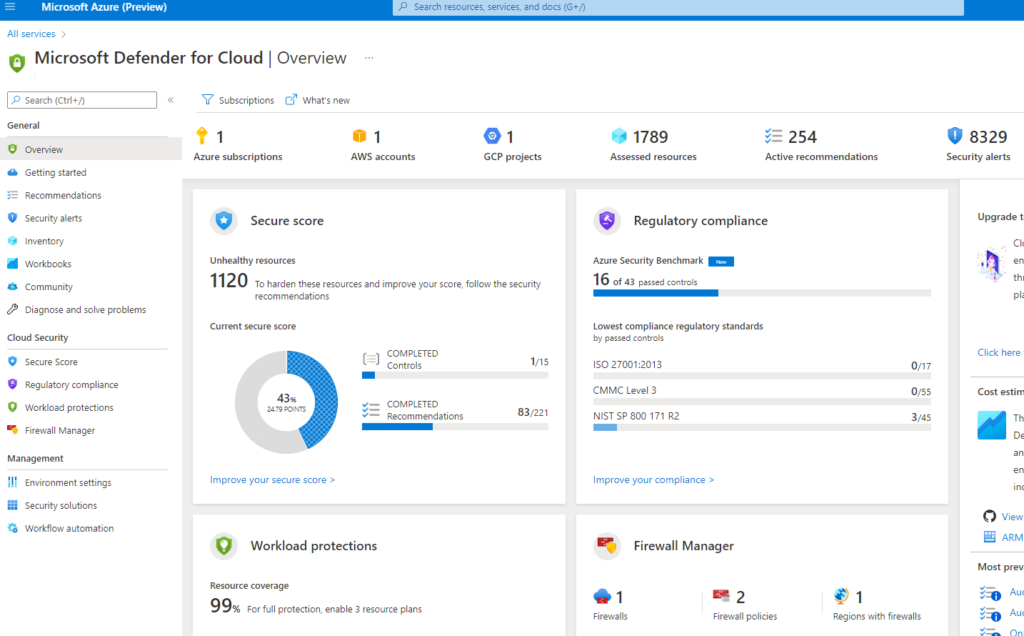Viewport: 1024px width, 636px height.
Task: Open Recommendations in the sidebar
Action: click(62, 195)
